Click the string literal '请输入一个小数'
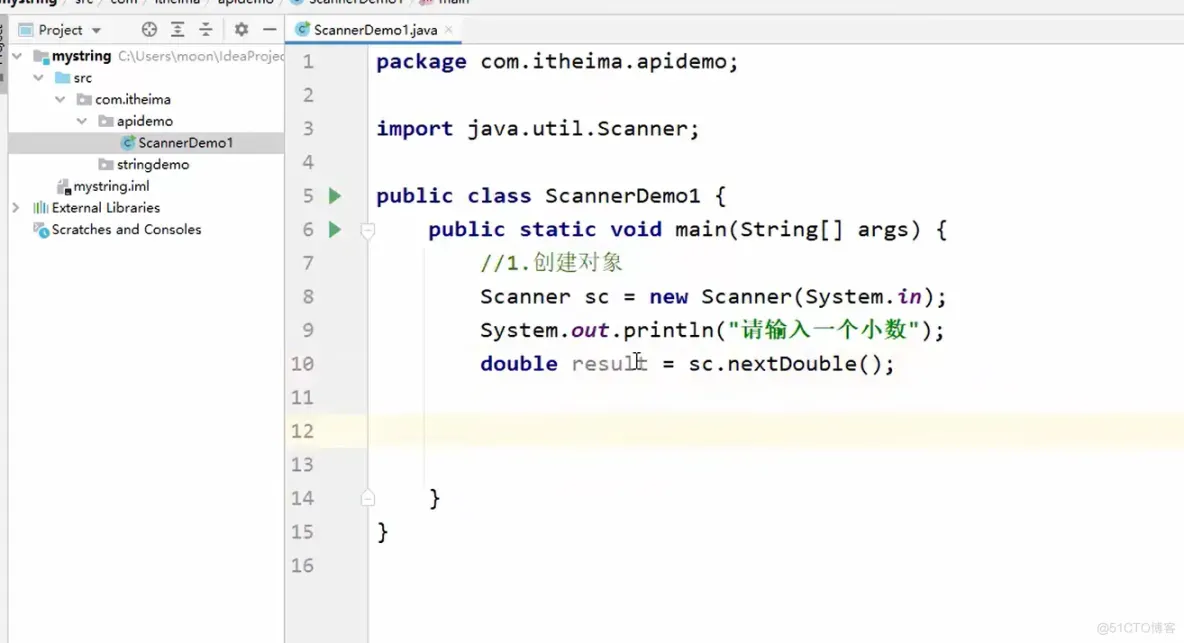1184x643 pixels. point(824,330)
